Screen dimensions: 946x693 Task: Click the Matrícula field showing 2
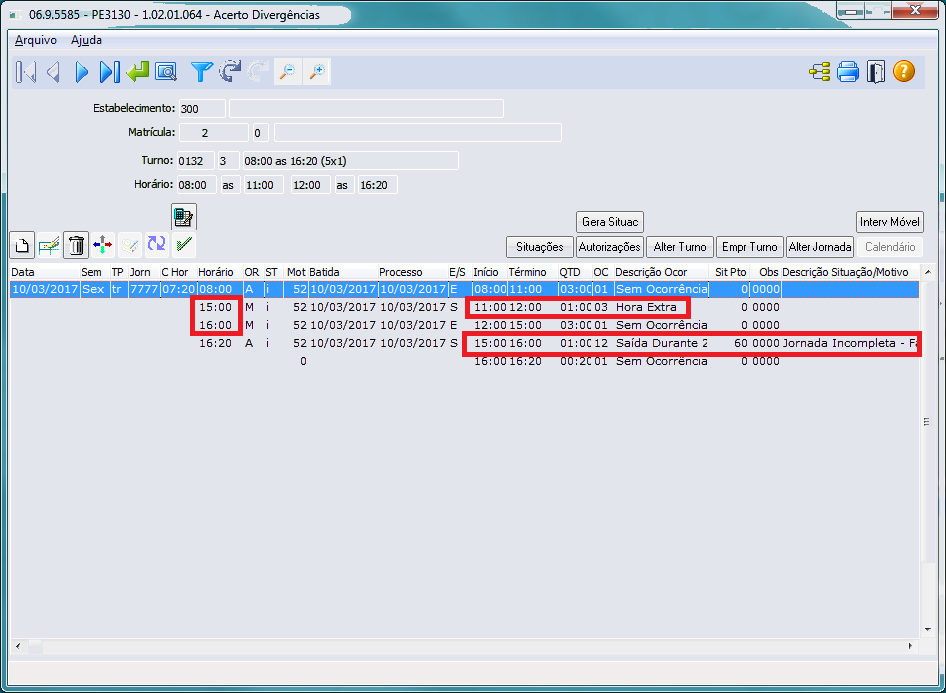point(214,133)
